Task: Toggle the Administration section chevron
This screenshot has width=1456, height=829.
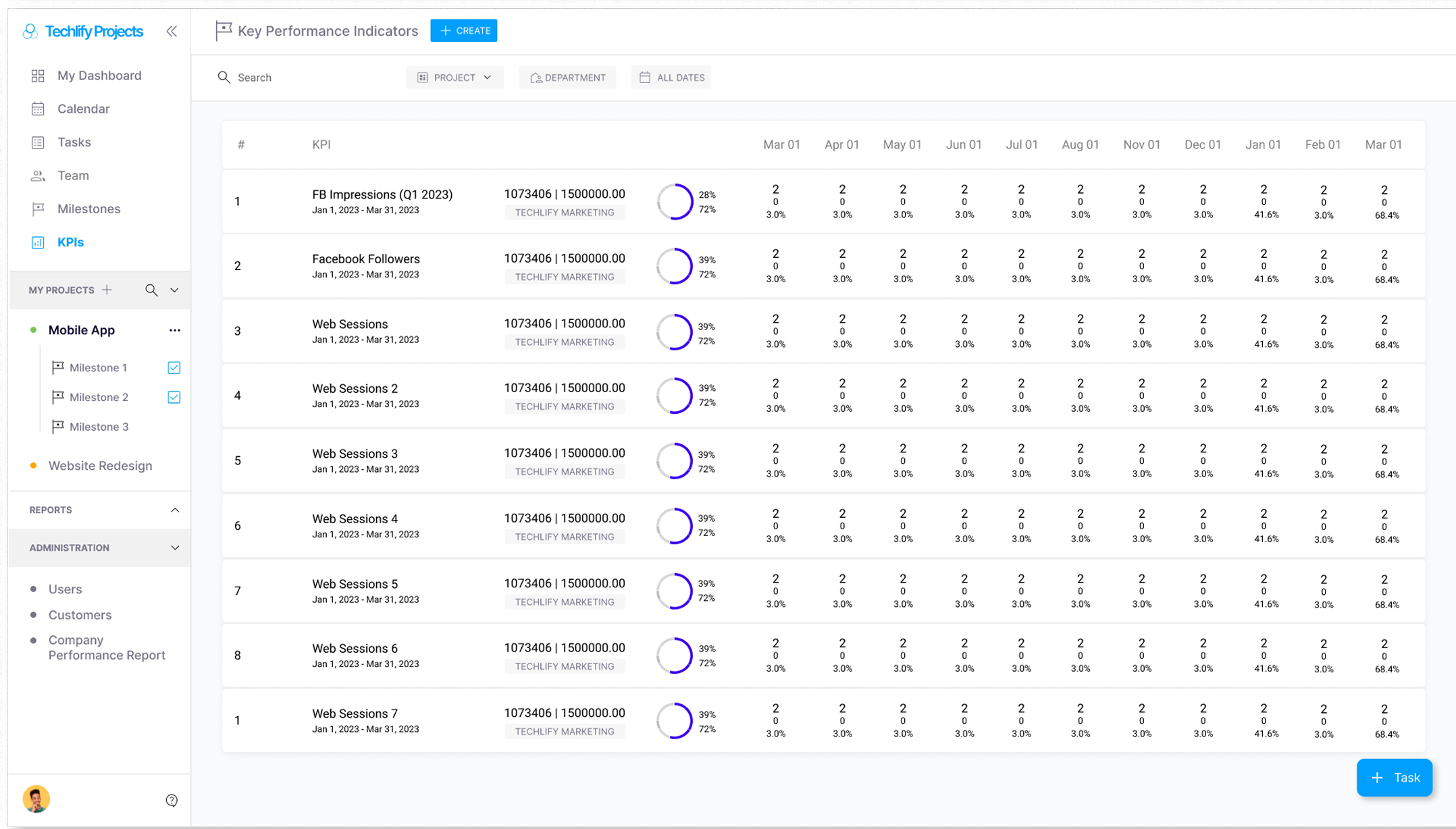Action: tap(175, 547)
